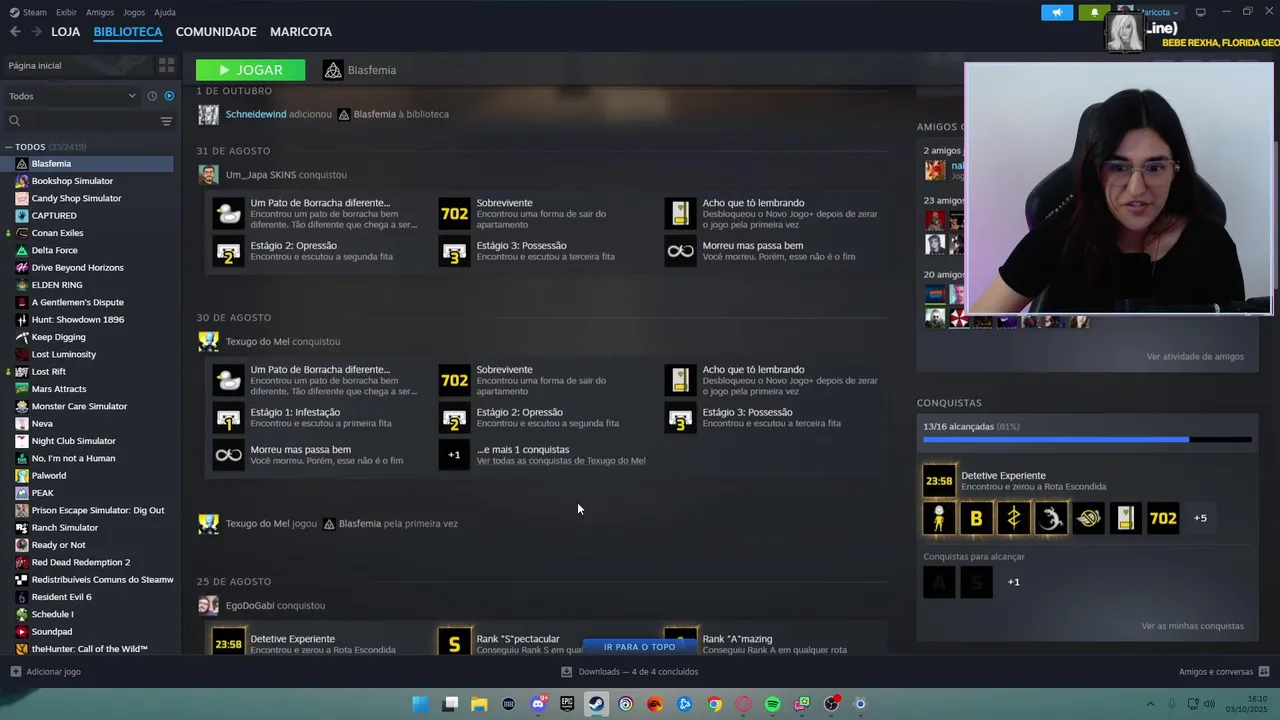
Task: Click EgoDoGabi user name
Action: (249, 605)
